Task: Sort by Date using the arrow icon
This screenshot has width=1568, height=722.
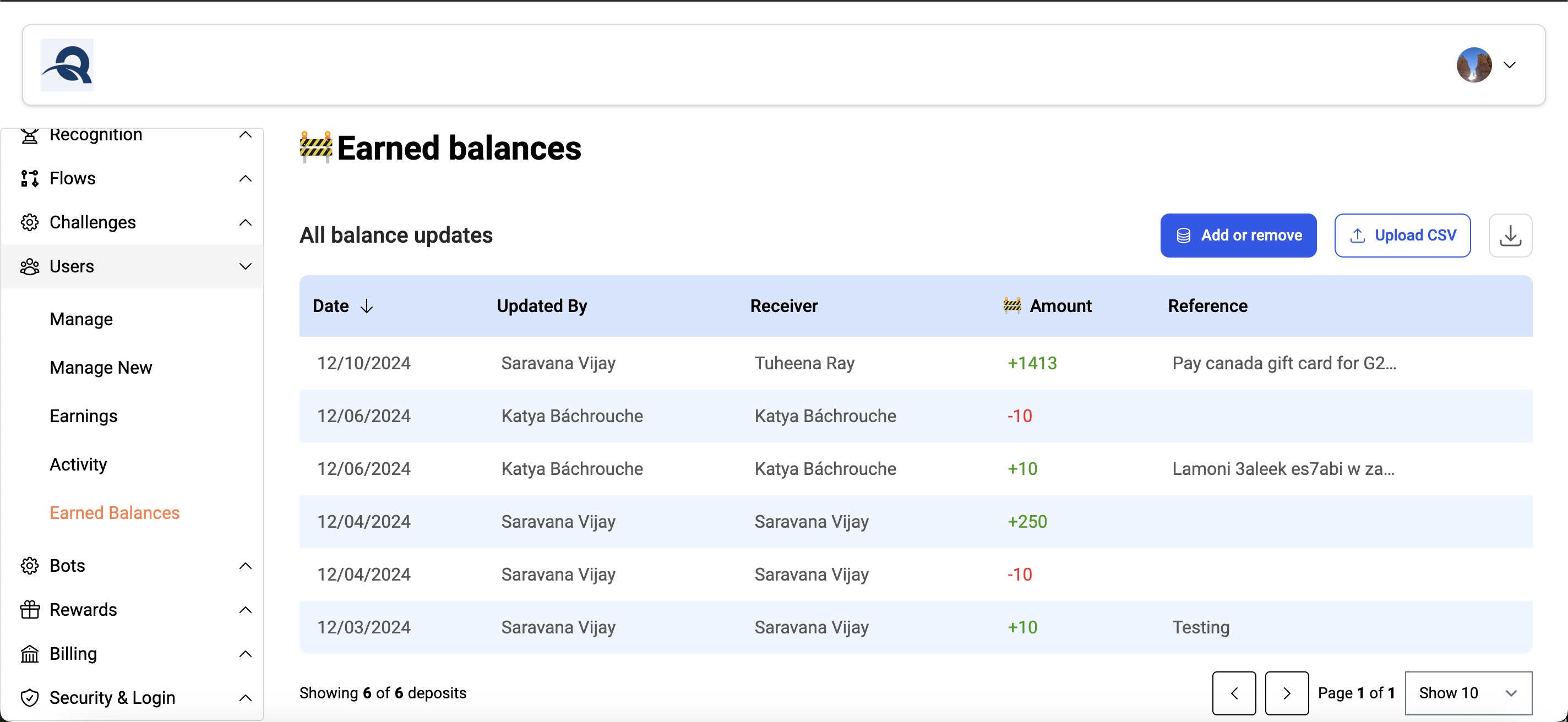Action: (x=367, y=306)
